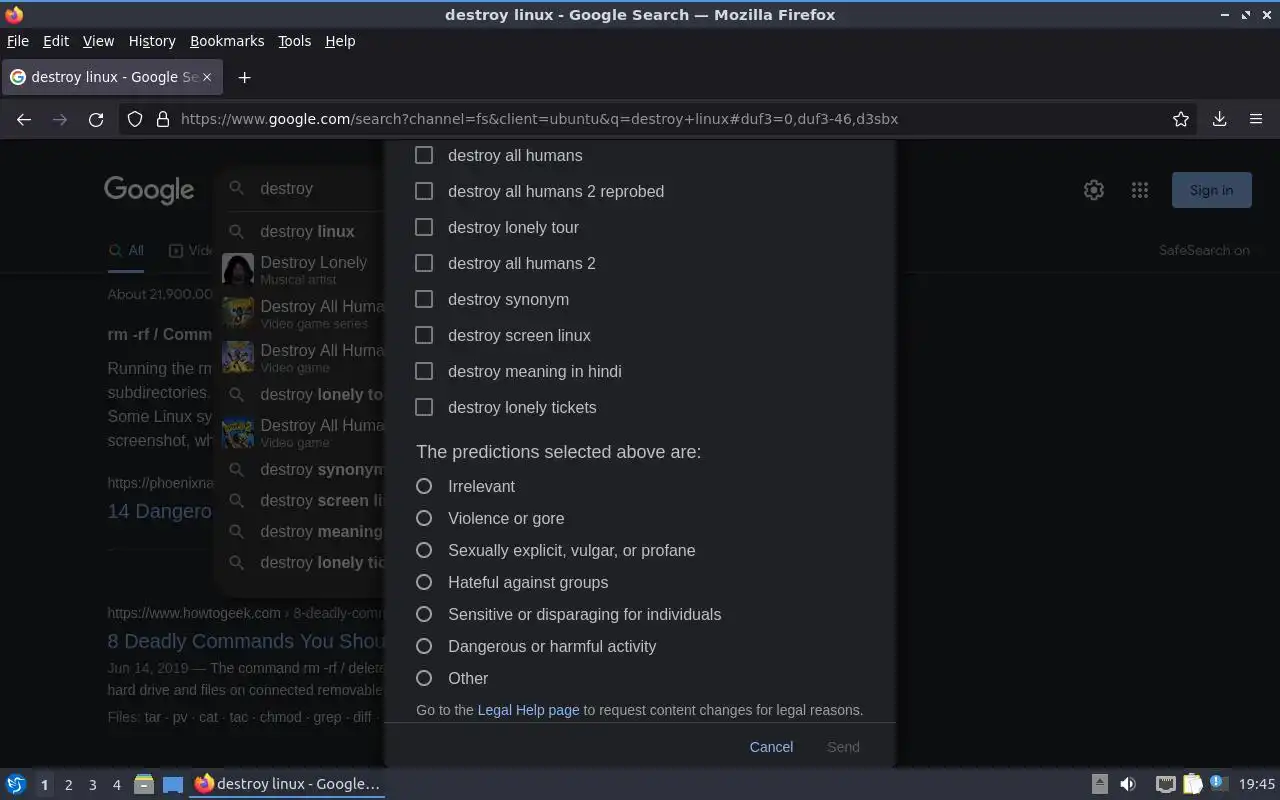Click the Google logo

point(149,190)
